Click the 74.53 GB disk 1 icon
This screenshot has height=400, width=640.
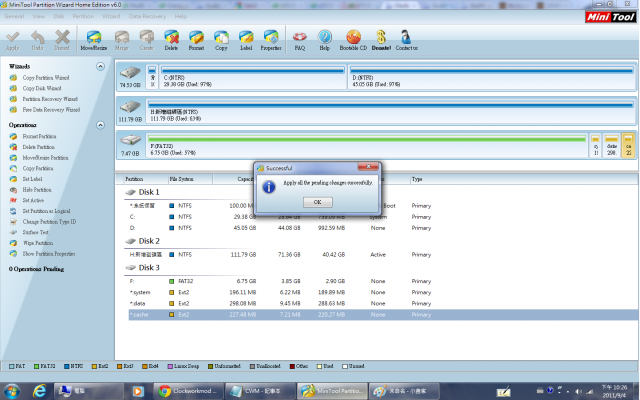coord(130,76)
